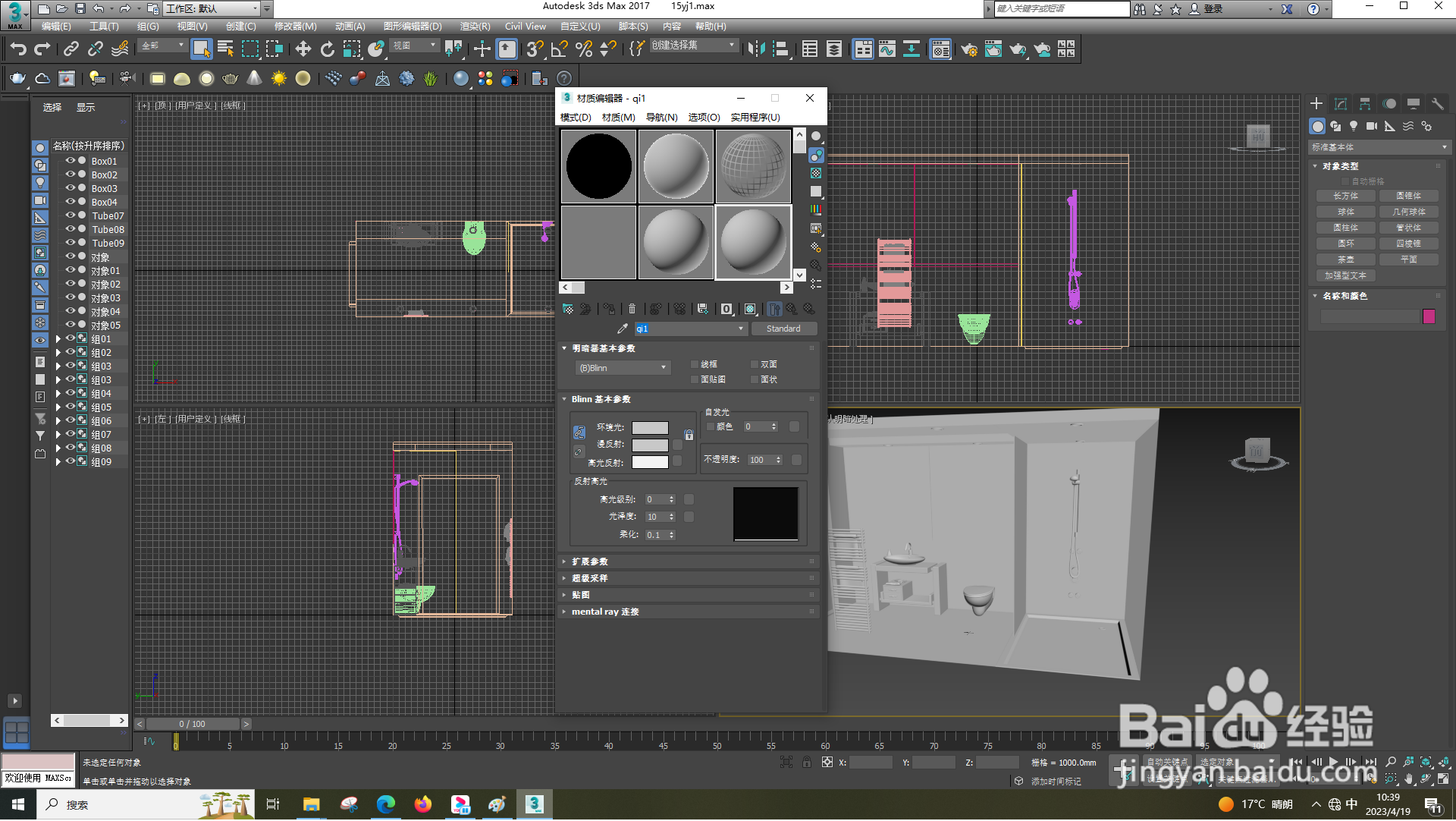Undo the last action in main toolbar
Viewport: 1456px width, 821px height.
17,49
